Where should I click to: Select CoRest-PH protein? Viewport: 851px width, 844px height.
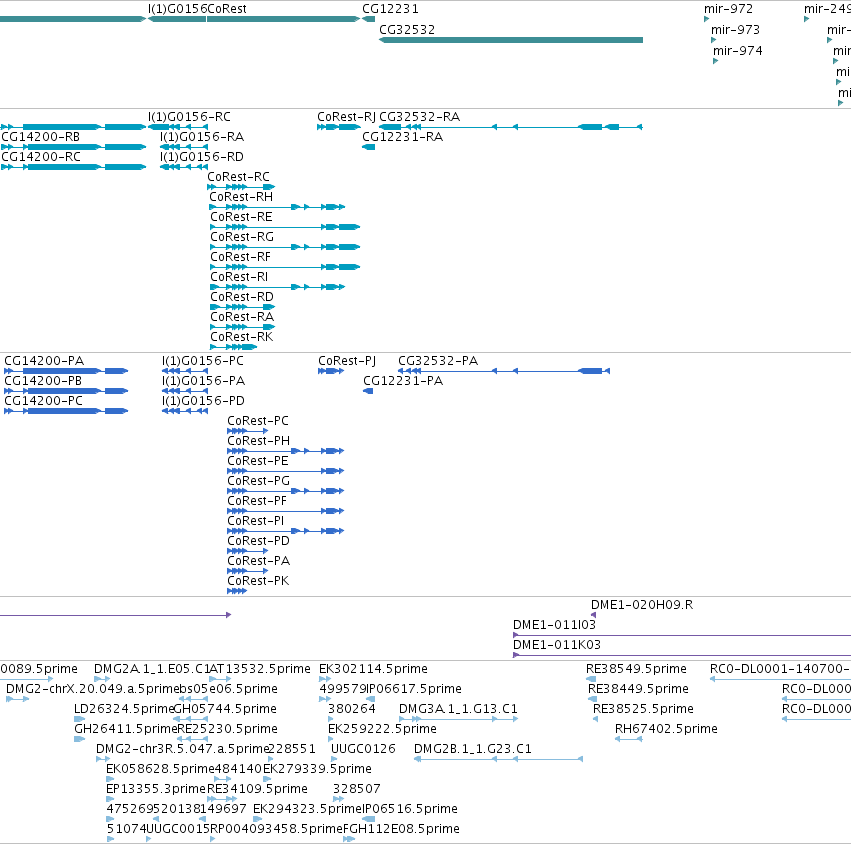pos(285,452)
